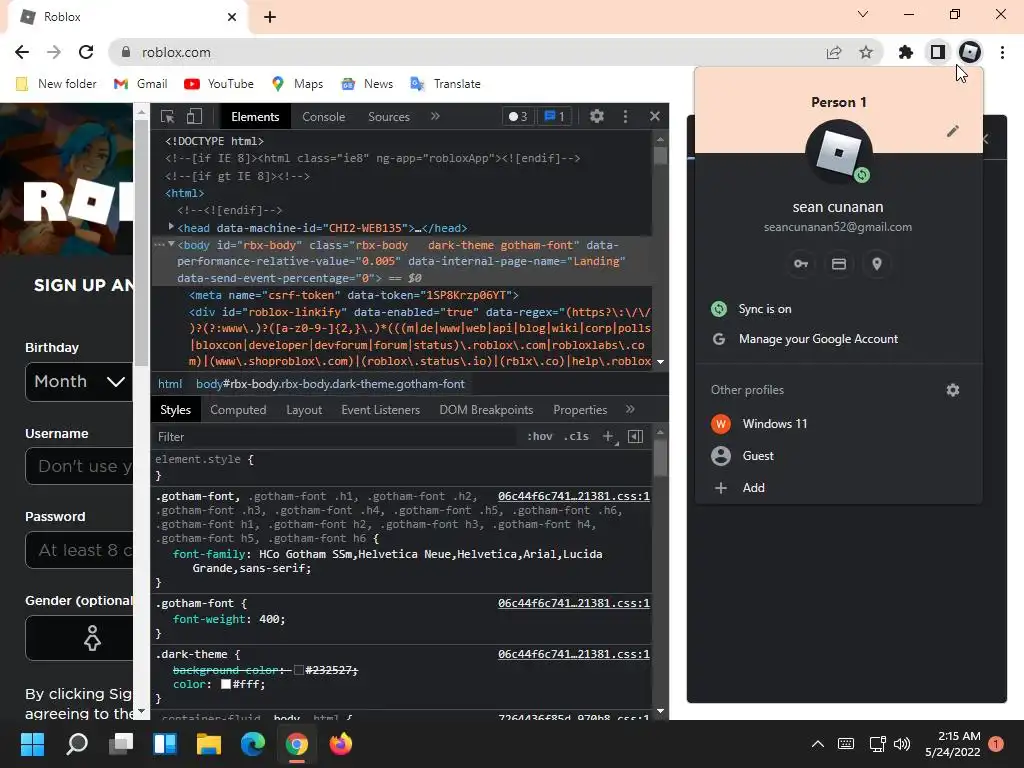This screenshot has height=768, width=1024.
Task: Click the #232527 background color swatch
Action: coord(299,670)
